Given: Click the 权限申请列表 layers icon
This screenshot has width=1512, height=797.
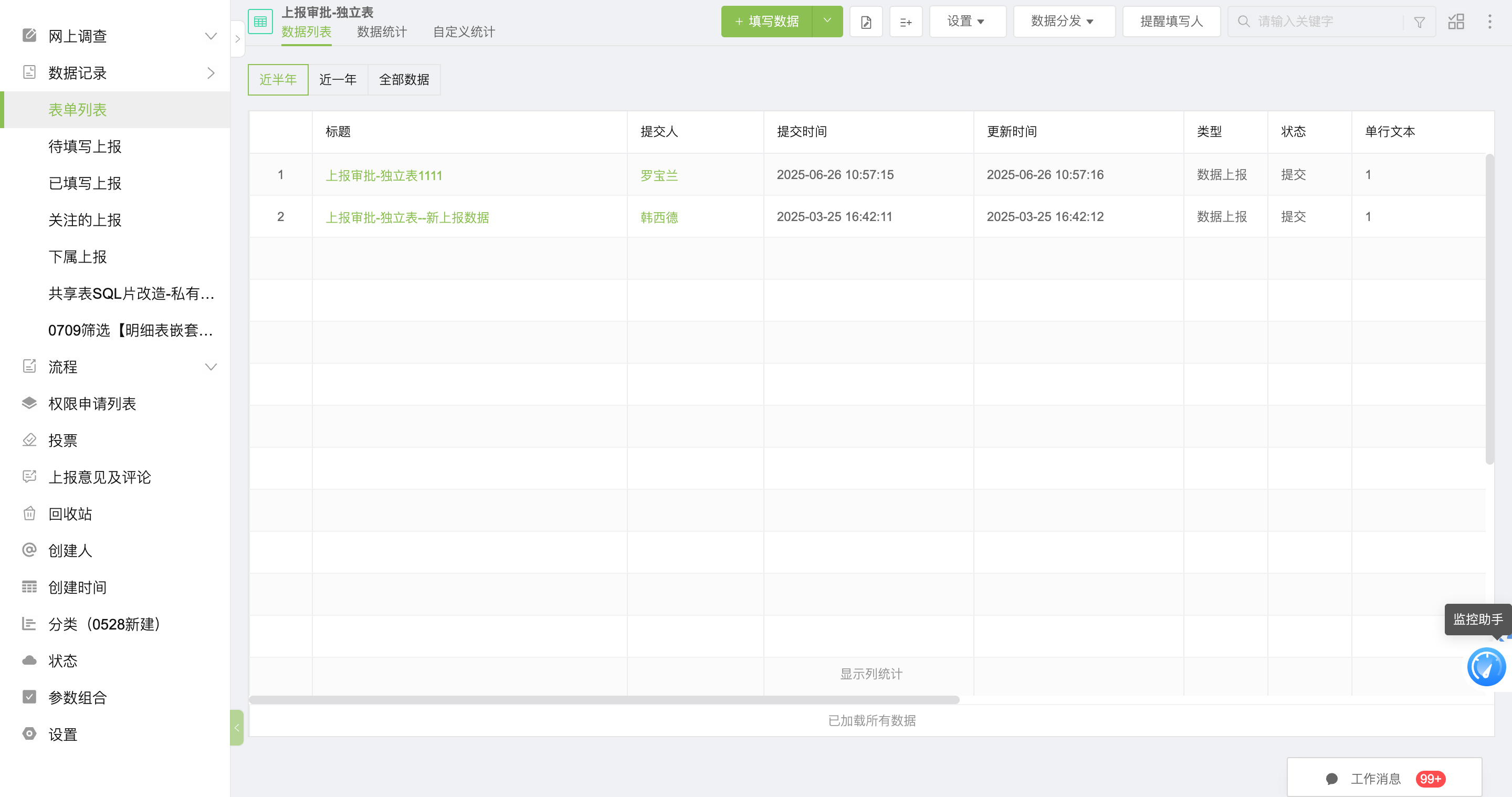Looking at the screenshot, I should pyautogui.click(x=29, y=403).
